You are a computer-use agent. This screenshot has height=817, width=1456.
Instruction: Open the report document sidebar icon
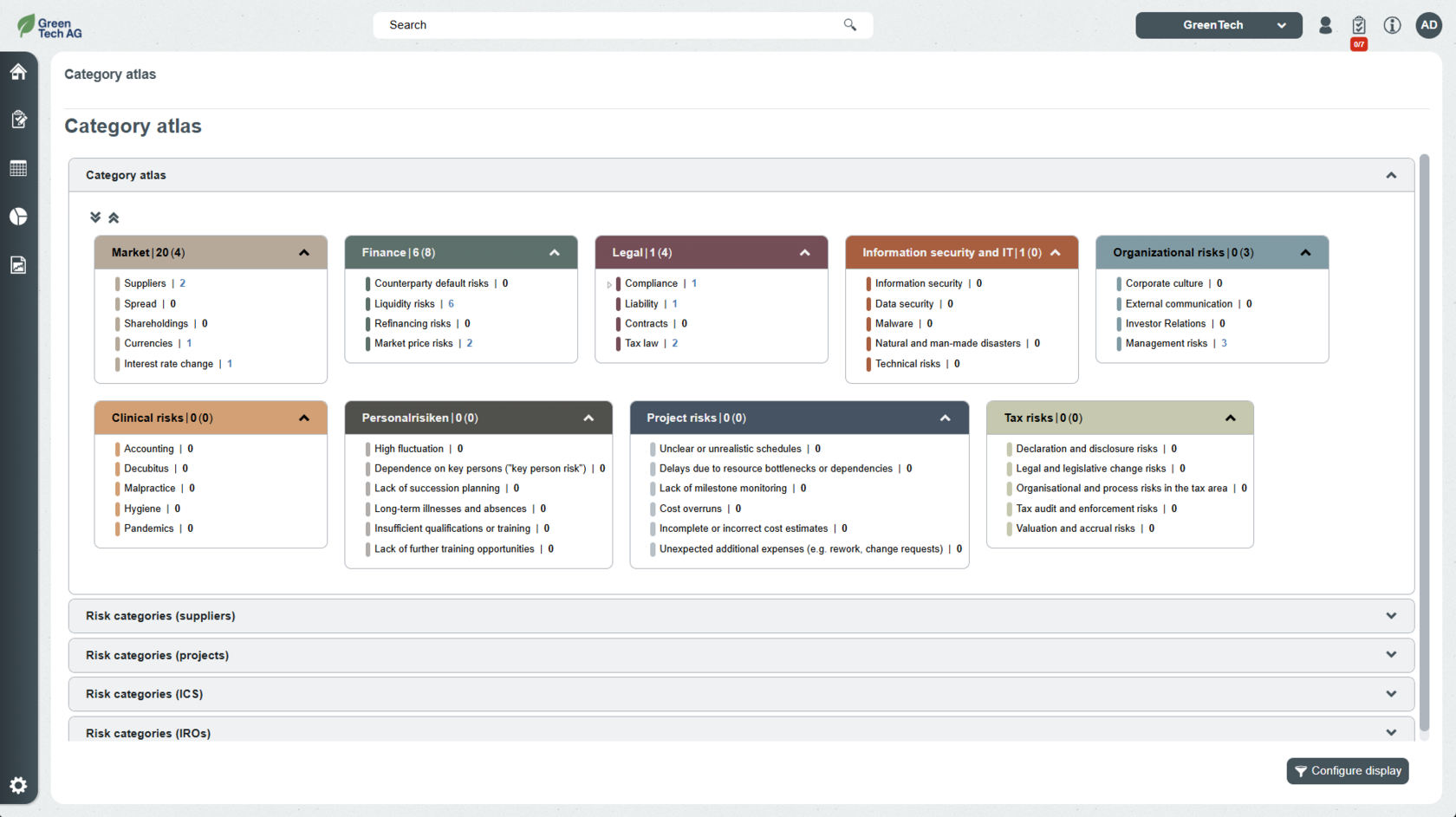[18, 265]
